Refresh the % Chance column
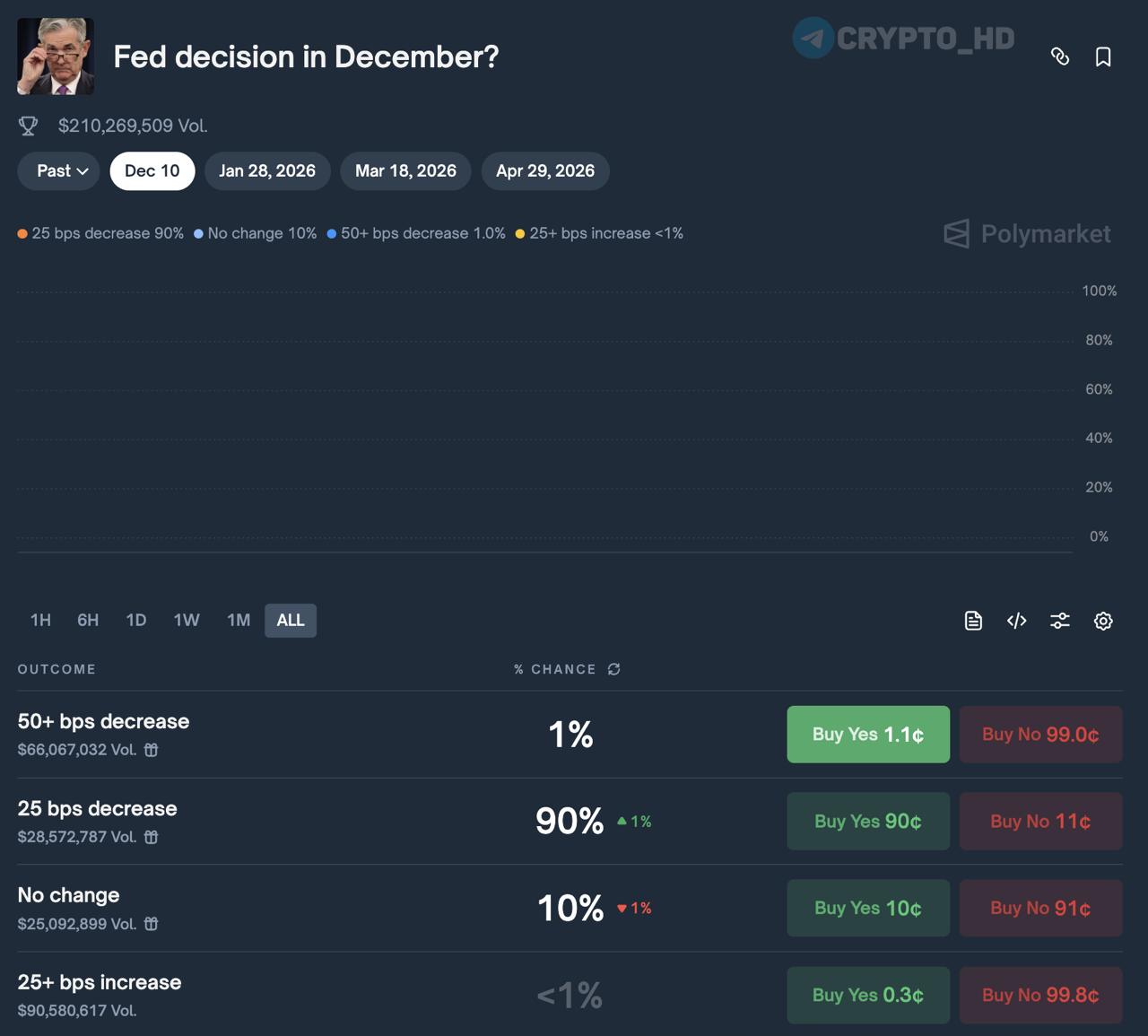This screenshot has height=1036, width=1148. (613, 669)
